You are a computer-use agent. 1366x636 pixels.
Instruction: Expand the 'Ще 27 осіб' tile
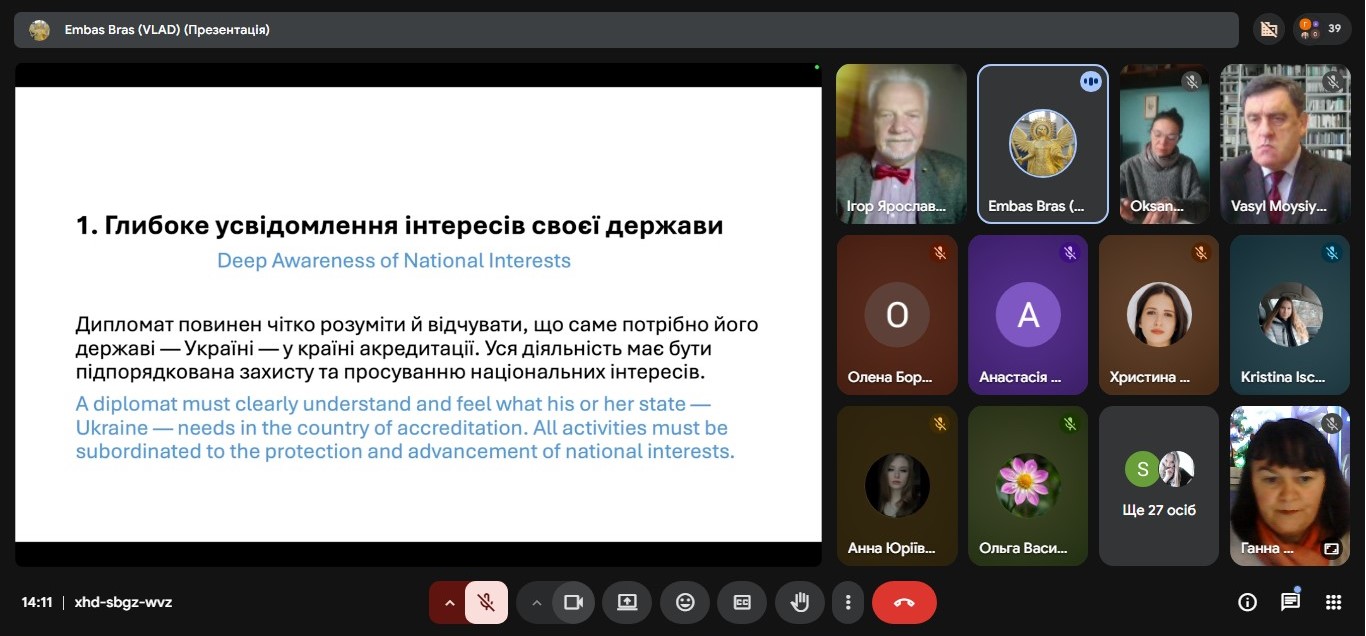click(x=1159, y=486)
